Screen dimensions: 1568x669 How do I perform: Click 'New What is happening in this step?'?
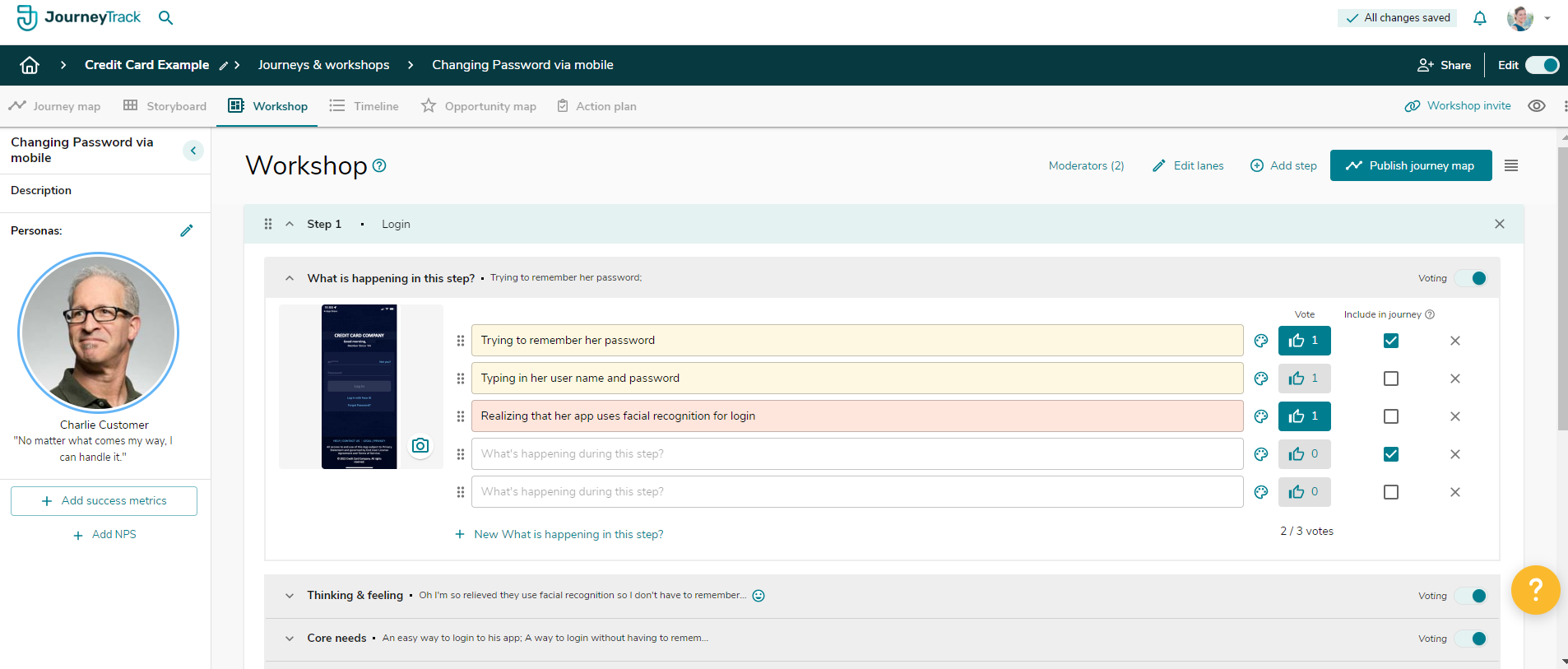tap(559, 535)
